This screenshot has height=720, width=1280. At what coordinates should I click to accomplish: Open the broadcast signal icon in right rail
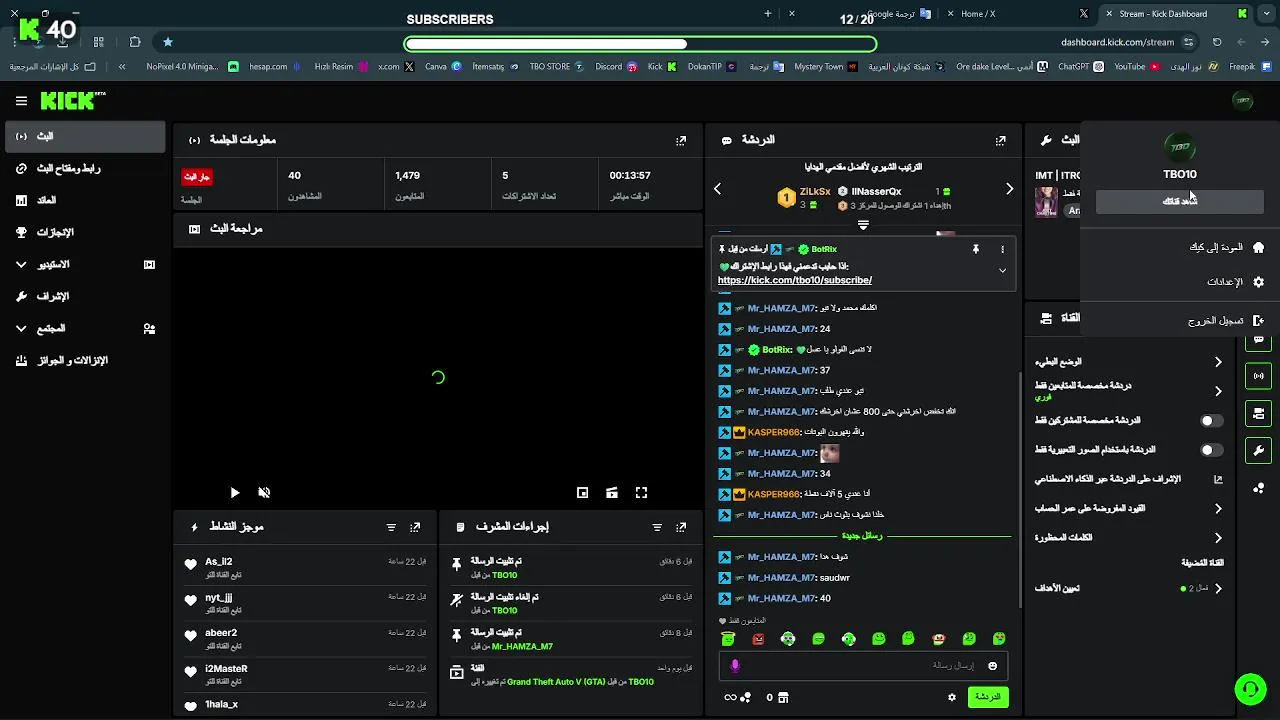(1258, 376)
